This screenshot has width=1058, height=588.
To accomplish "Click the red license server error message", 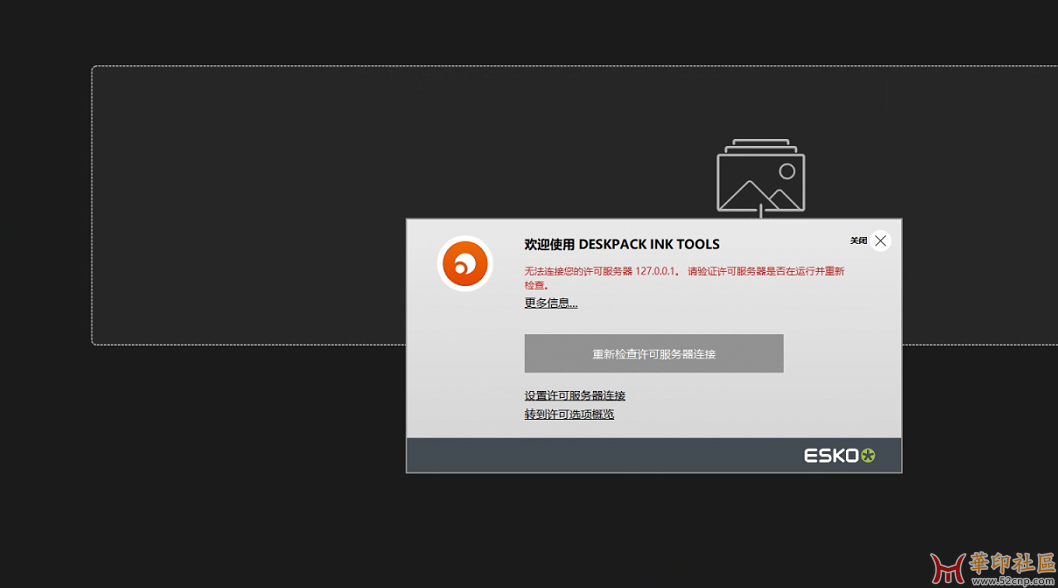I will click(x=684, y=277).
